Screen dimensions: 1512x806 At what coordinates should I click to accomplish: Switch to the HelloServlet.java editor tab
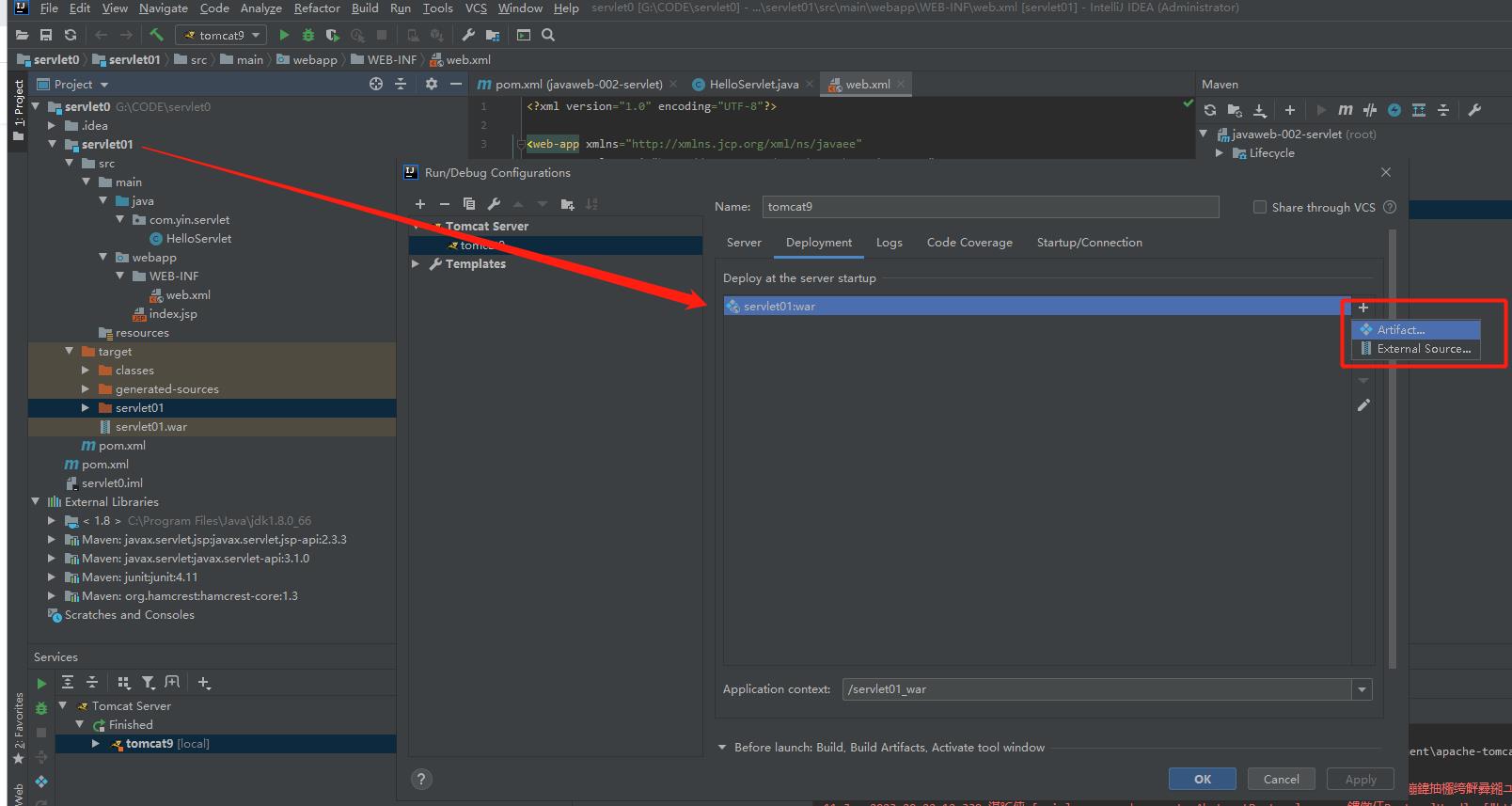coord(753,85)
